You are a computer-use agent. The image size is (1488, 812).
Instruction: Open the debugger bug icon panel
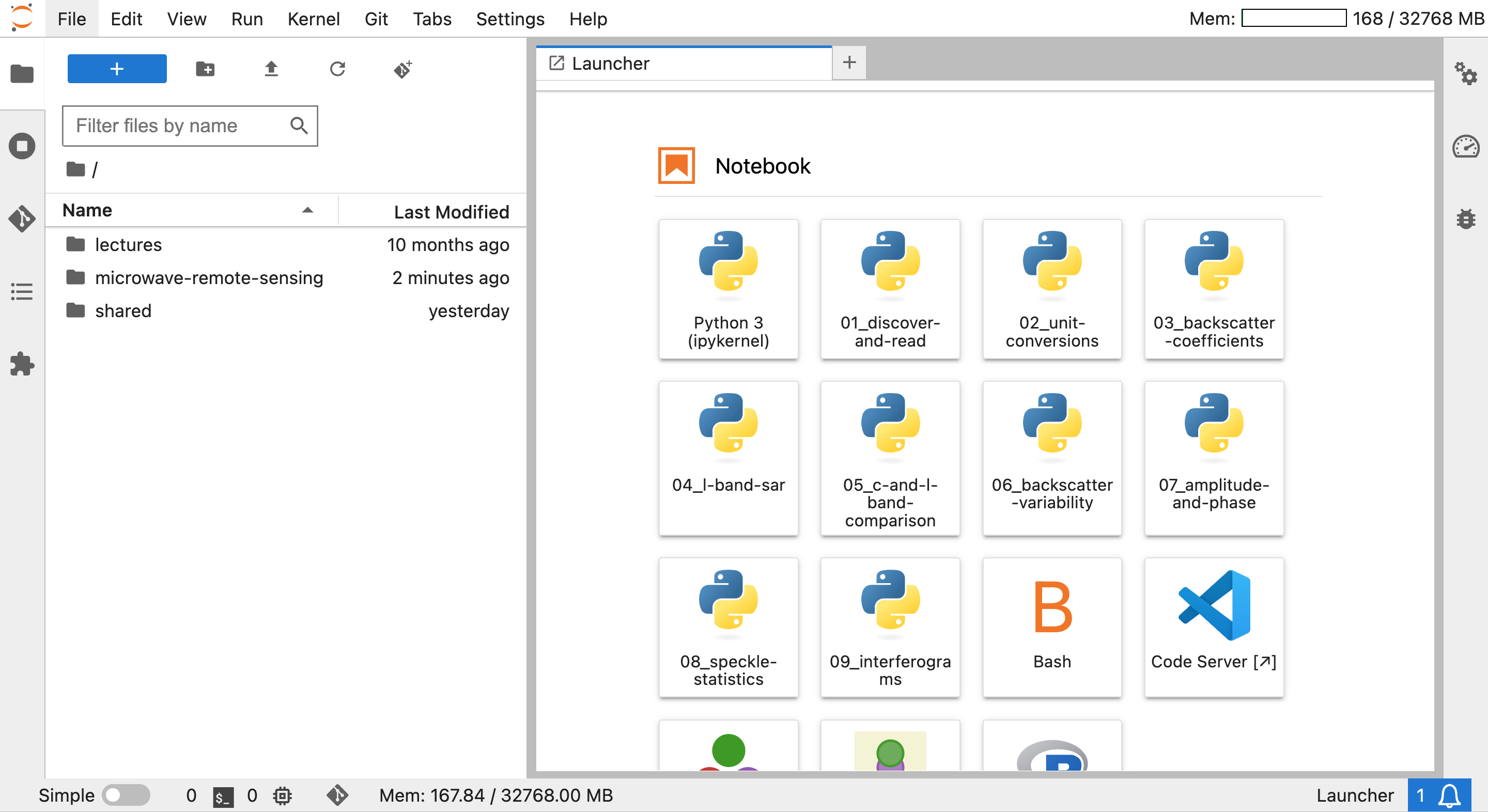pyautogui.click(x=1465, y=219)
